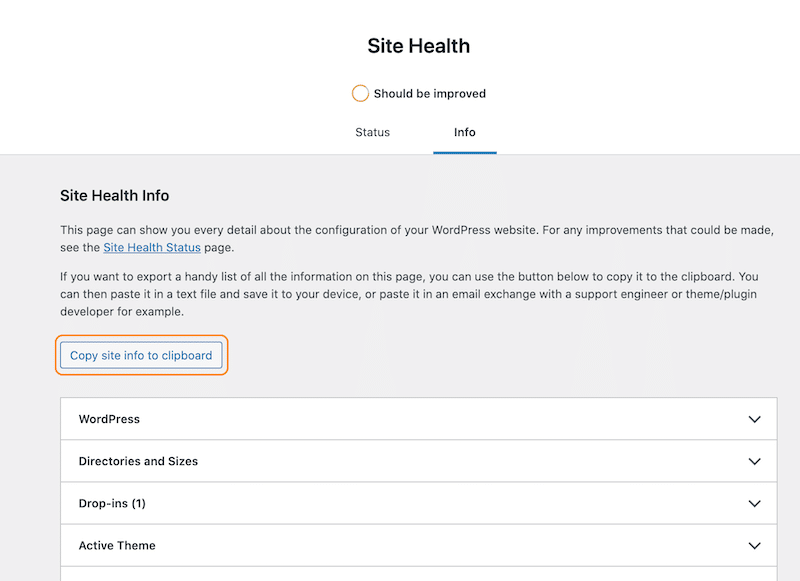Expand the Active Theme section
Image resolution: width=800 pixels, height=581 pixels.
click(x=418, y=545)
